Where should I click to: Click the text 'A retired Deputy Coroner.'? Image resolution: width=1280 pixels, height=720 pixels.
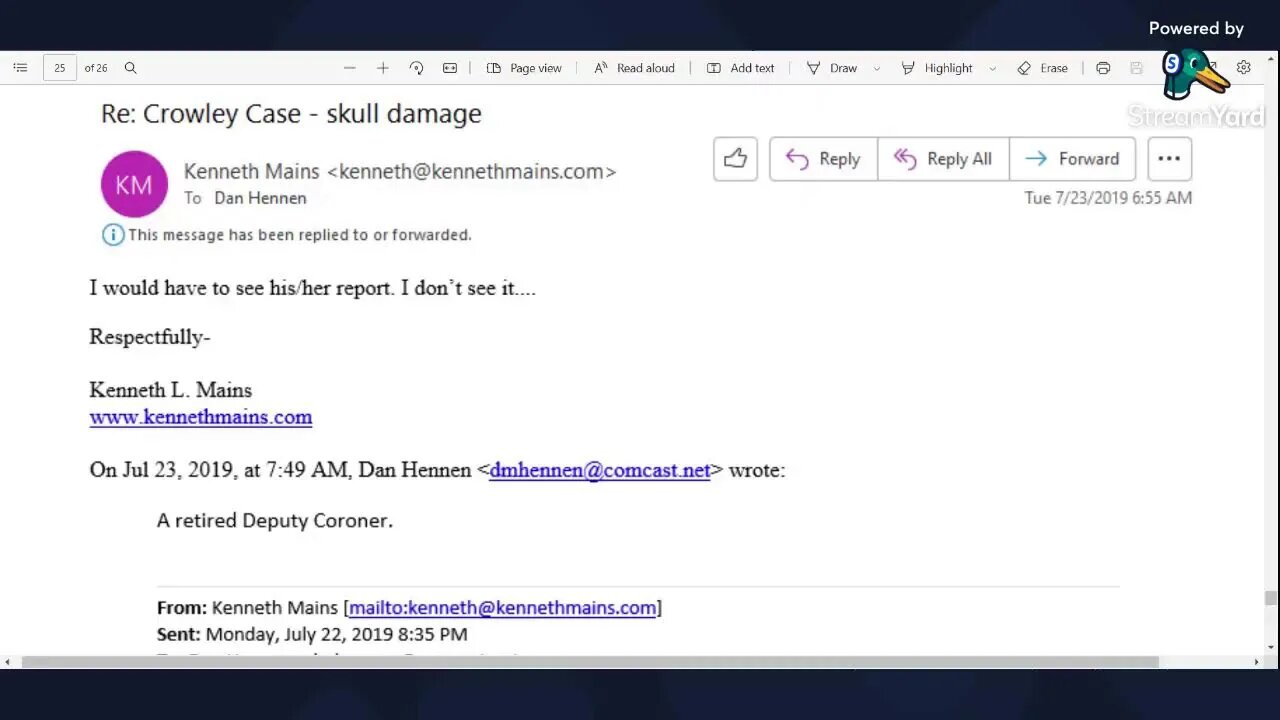[x=275, y=521]
